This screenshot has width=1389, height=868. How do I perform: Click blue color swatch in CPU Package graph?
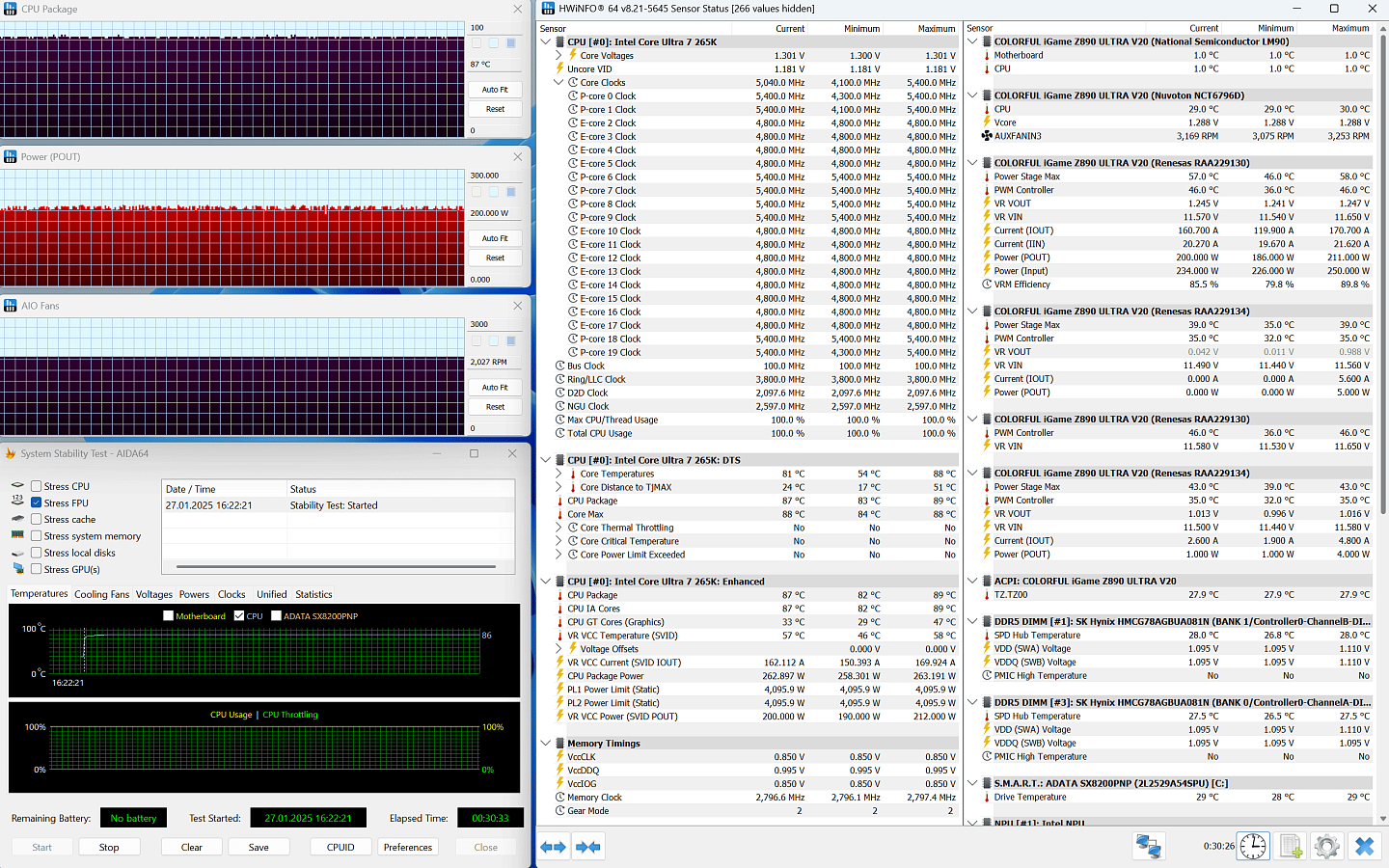511,42
